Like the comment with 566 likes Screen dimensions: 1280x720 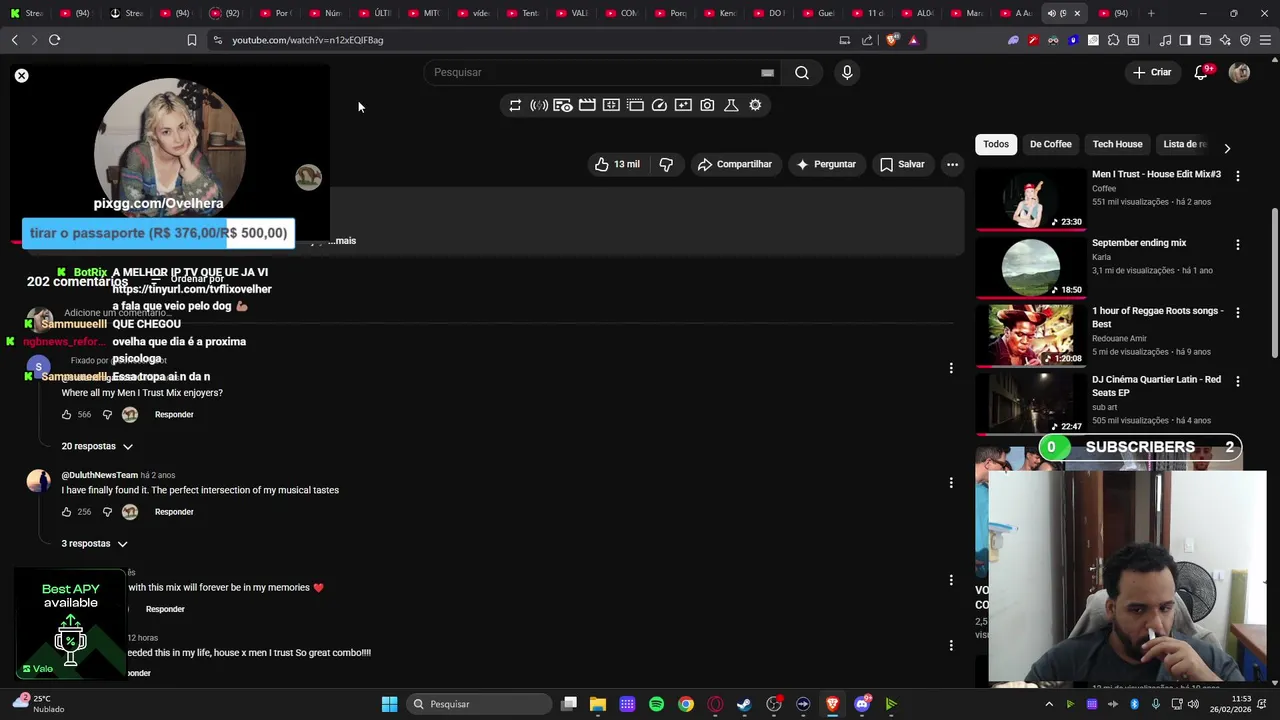[x=67, y=414]
